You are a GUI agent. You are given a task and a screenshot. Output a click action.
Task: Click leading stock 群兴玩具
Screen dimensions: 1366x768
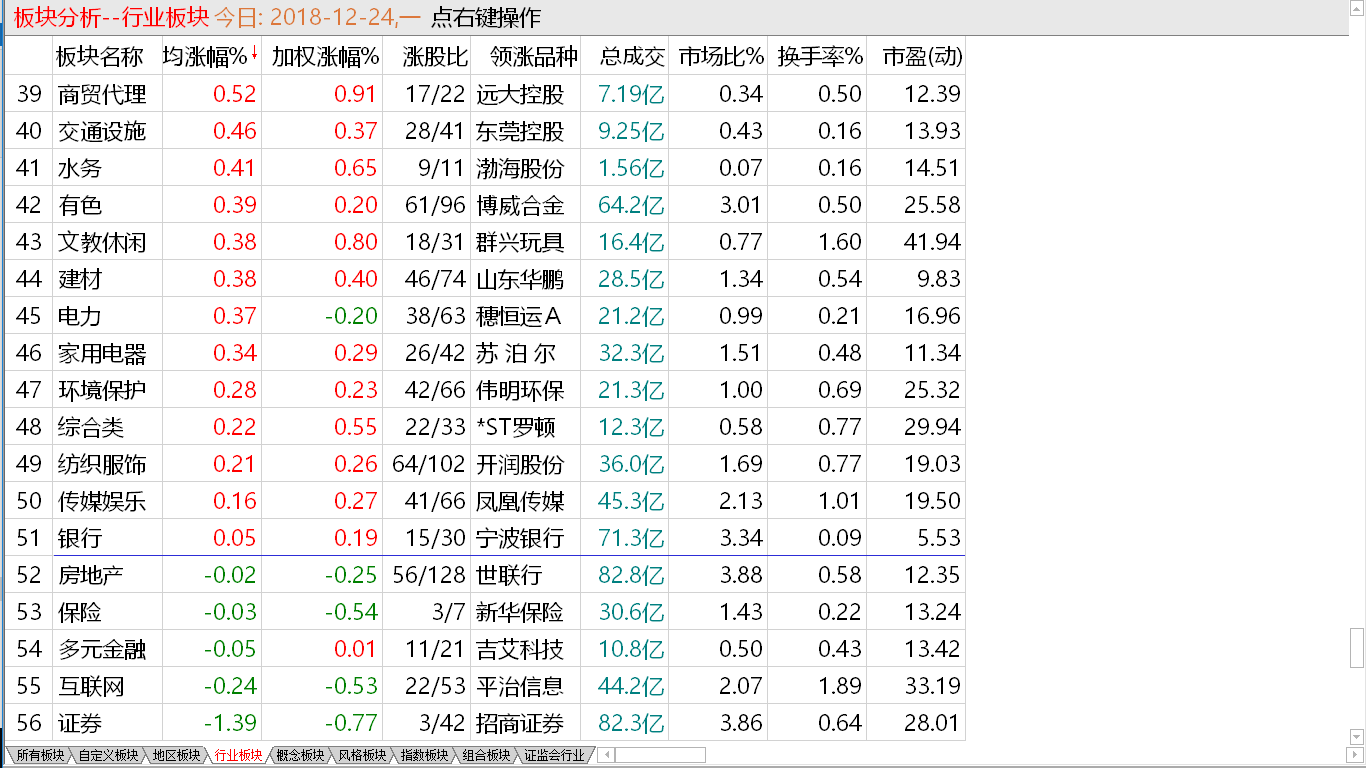pos(520,242)
